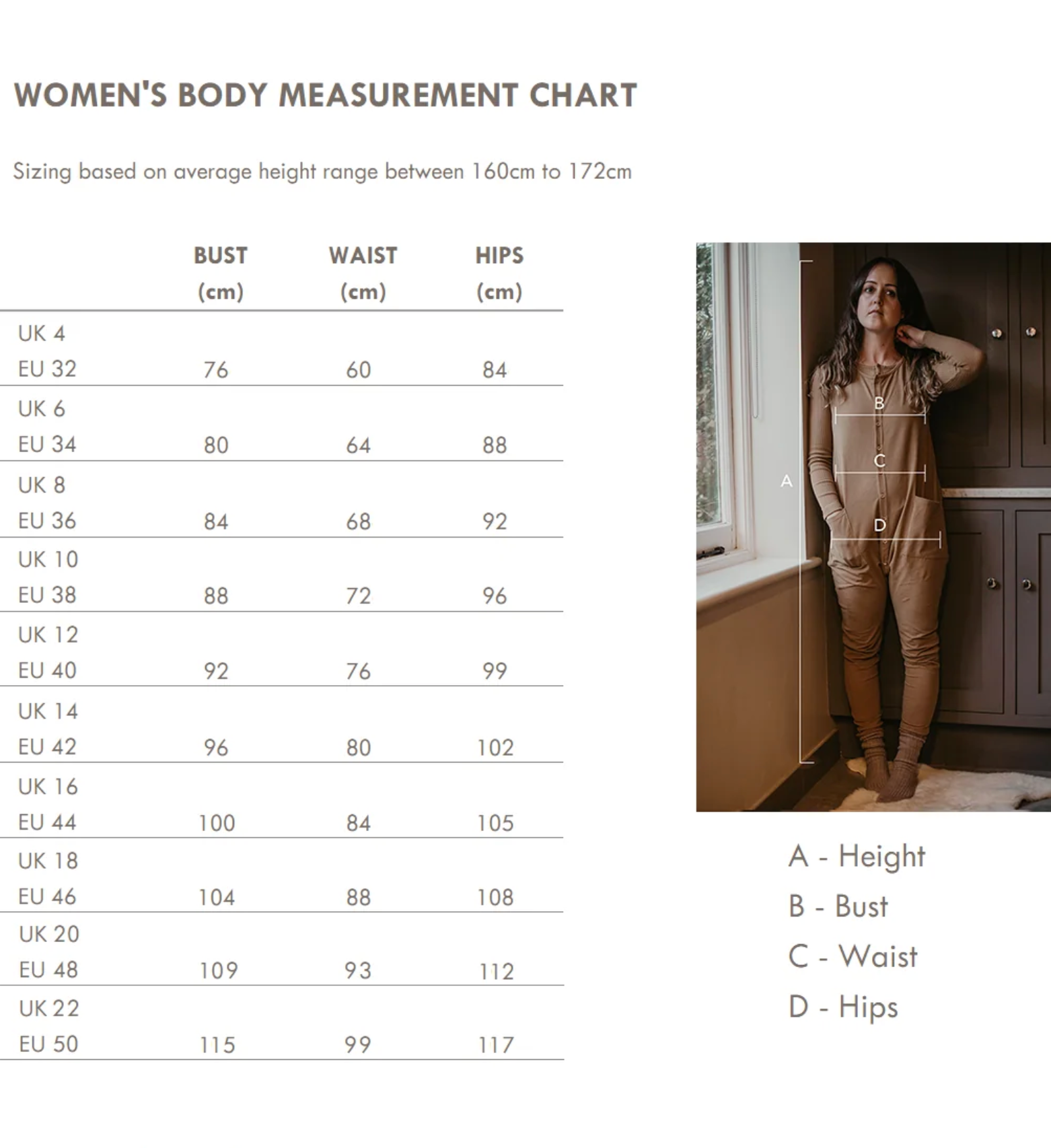This screenshot has height=1148, width=1051.
Task: Click the sizing height range note text
Action: click(322, 172)
